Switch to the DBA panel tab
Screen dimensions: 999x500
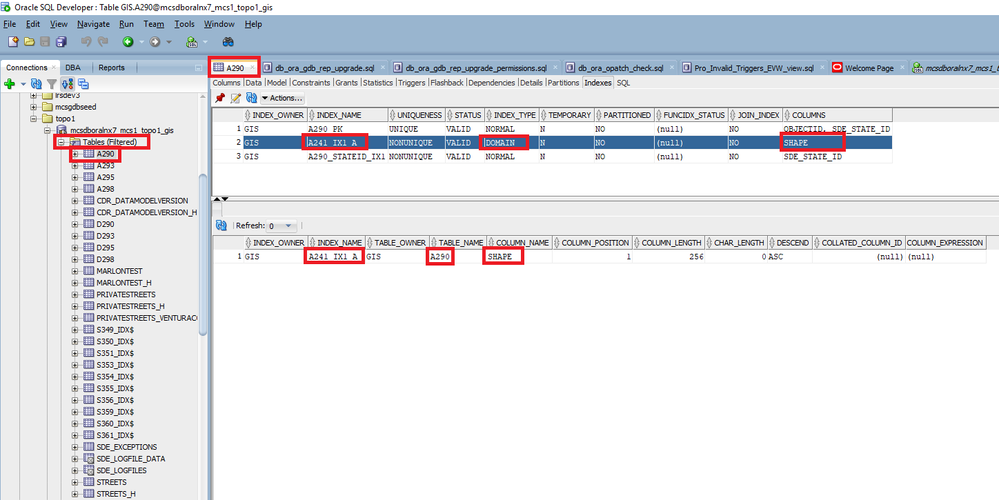click(73, 68)
